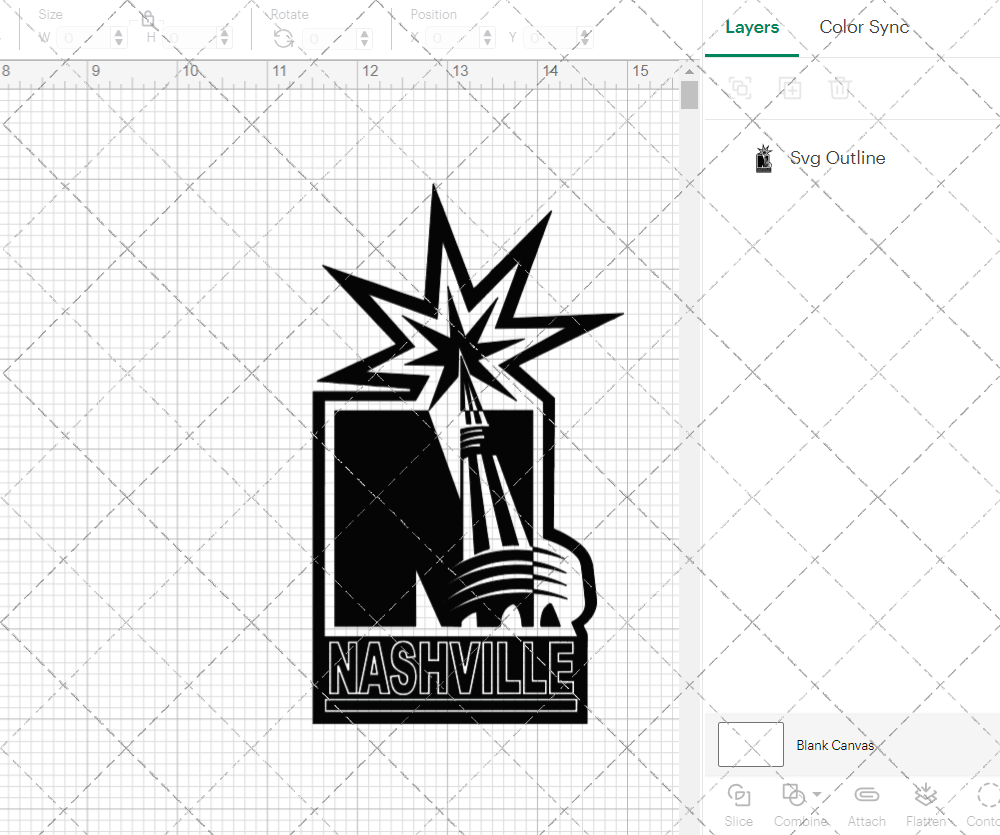Switch to the Layers tab
Image resolution: width=1000 pixels, height=835 pixels.
pyautogui.click(x=752, y=27)
